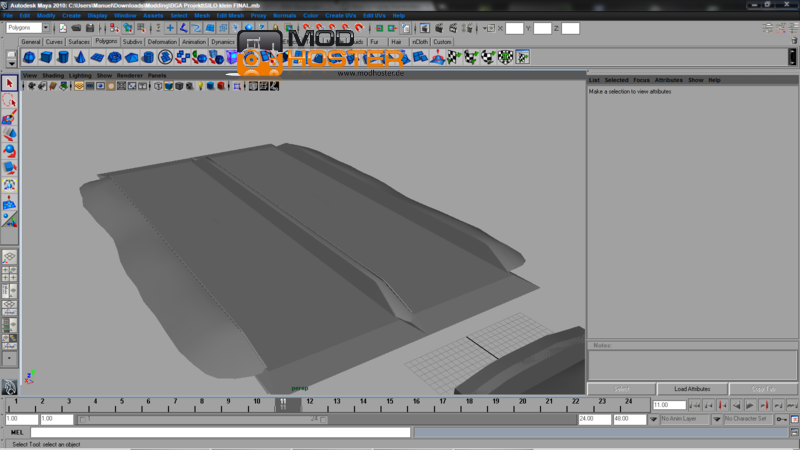Click the playback range slider bar

click(203, 419)
